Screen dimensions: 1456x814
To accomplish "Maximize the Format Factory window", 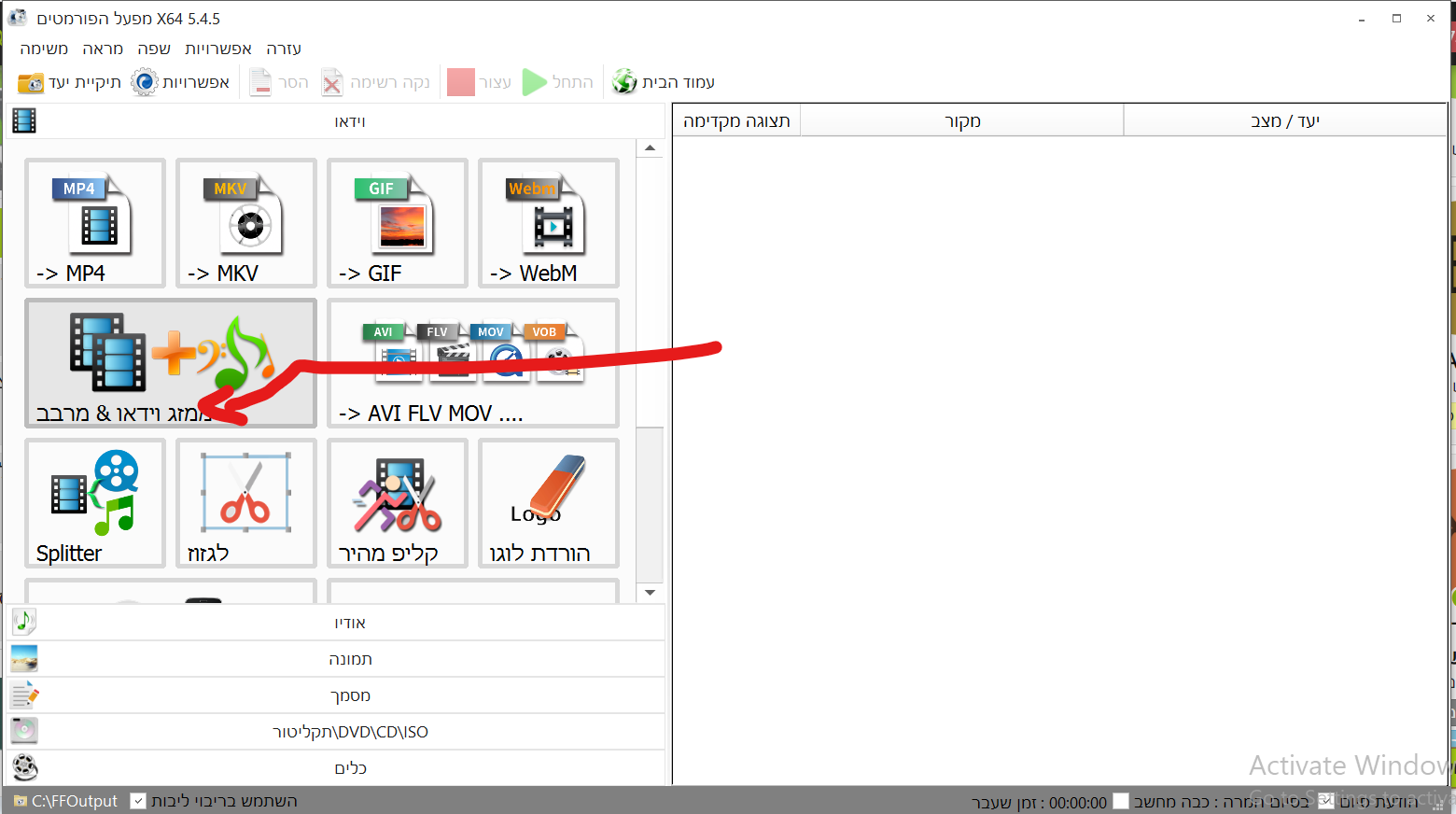I will pos(1396,19).
